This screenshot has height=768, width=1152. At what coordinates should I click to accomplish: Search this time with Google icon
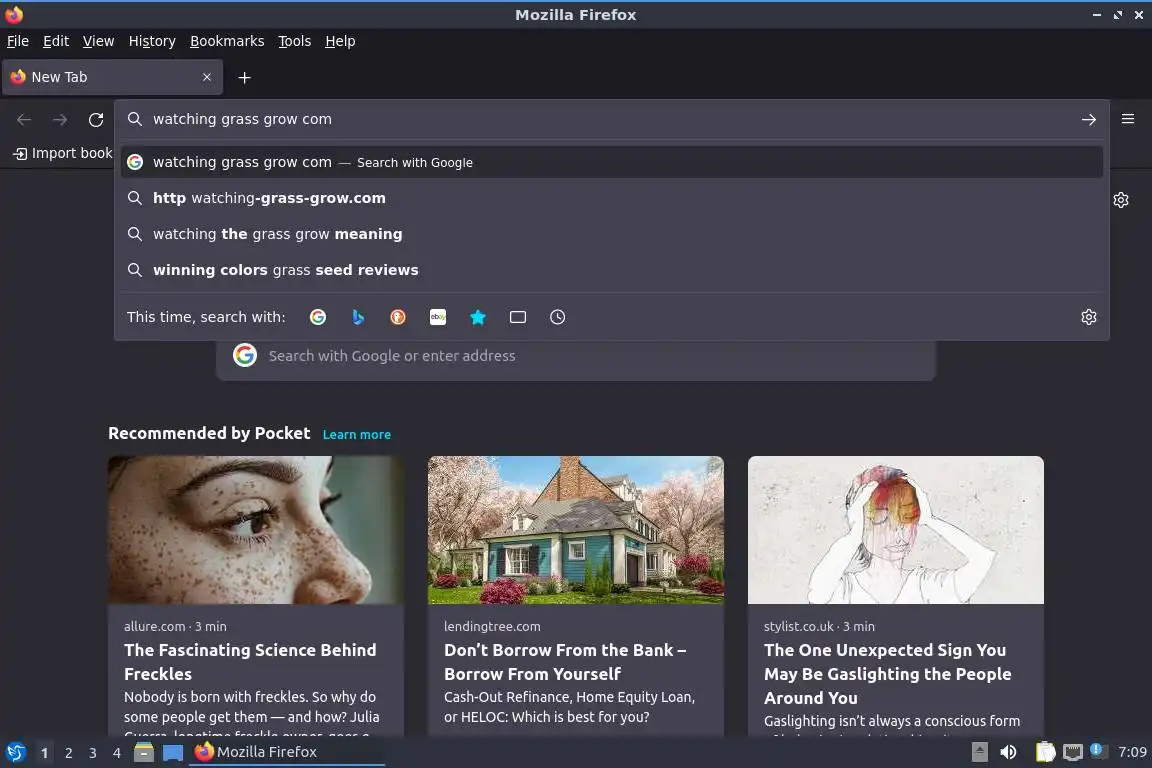318,317
